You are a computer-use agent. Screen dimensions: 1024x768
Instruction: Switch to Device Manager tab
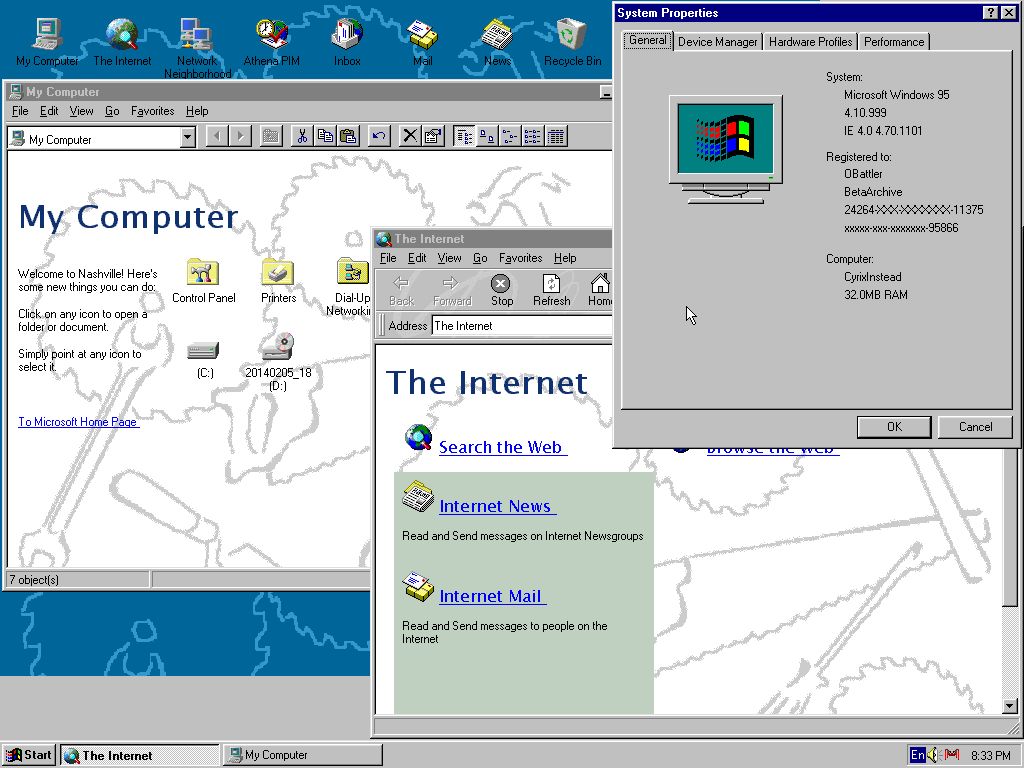[x=717, y=42]
